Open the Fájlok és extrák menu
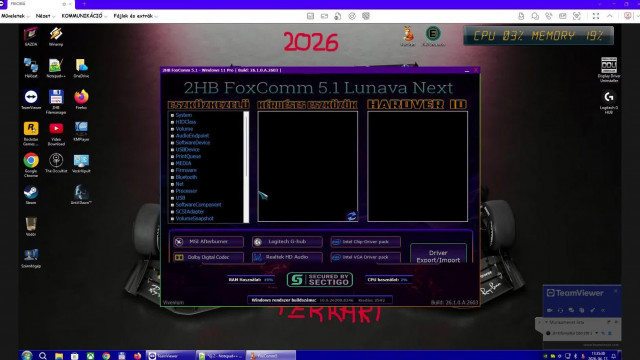The width and height of the screenshot is (640, 360). 136,16
